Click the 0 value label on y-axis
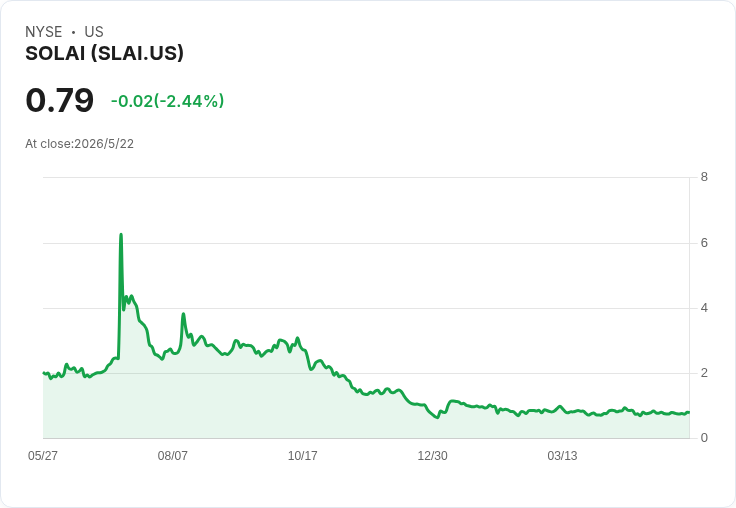The width and height of the screenshot is (736, 508). click(x=704, y=438)
